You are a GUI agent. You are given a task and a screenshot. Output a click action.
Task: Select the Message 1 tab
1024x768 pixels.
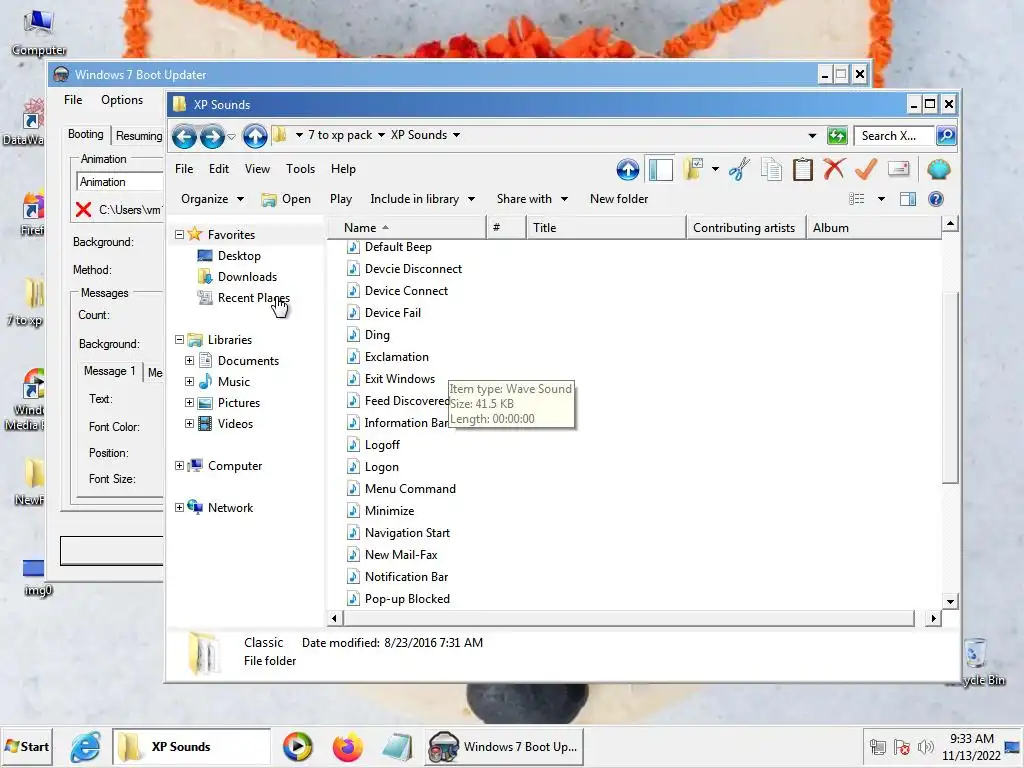coord(109,371)
